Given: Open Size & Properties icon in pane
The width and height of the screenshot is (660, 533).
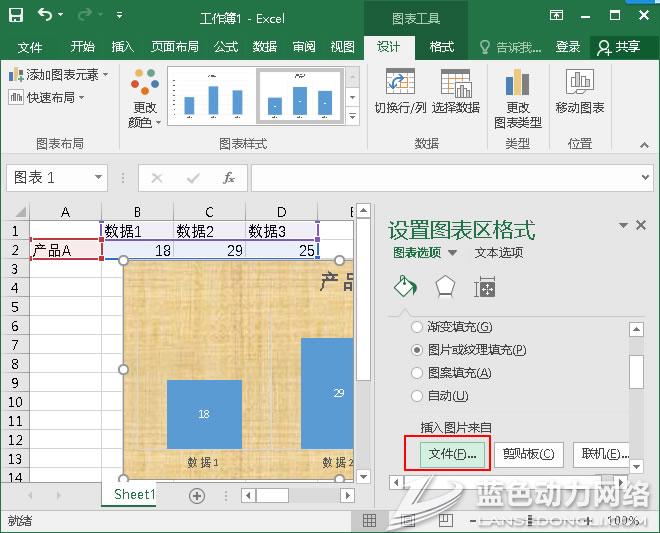Looking at the screenshot, I should click(x=485, y=287).
